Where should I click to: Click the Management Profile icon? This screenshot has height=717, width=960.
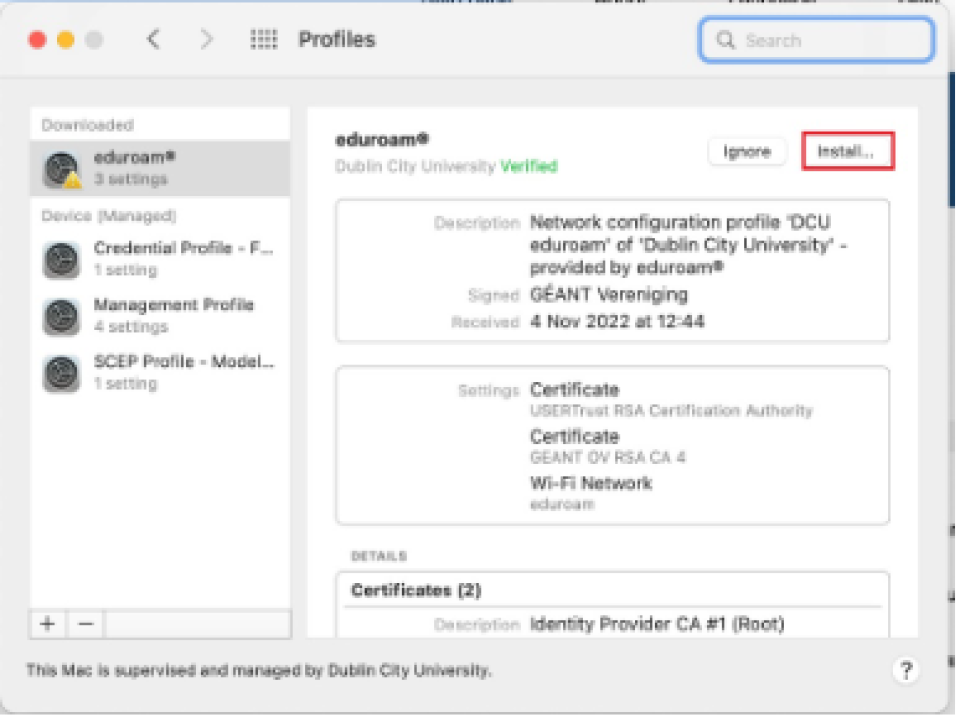coord(61,317)
